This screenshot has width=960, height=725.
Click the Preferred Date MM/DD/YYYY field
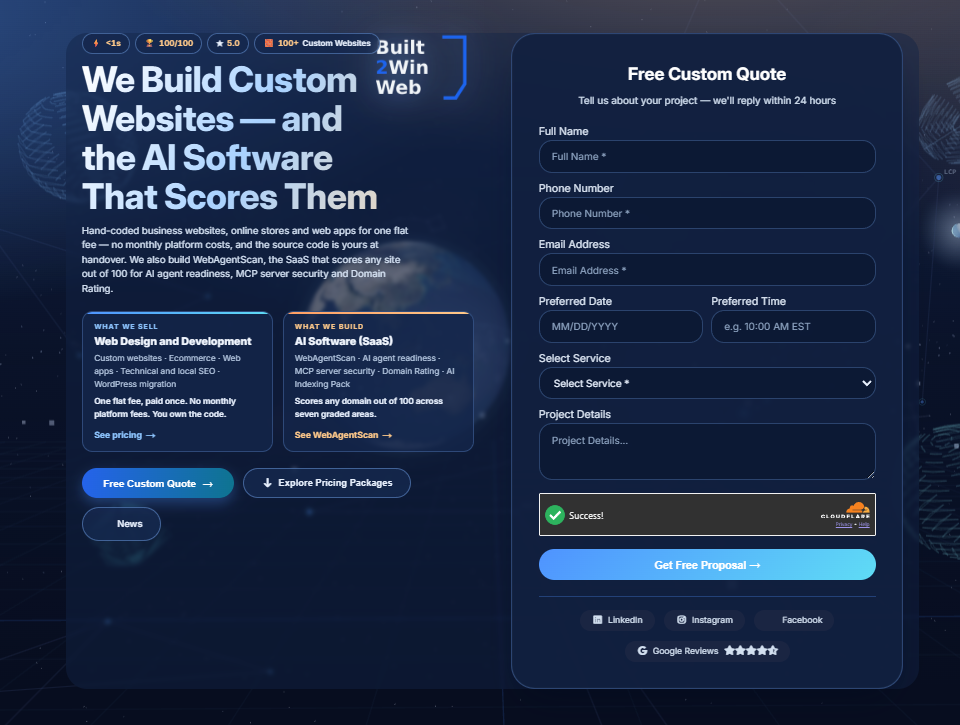[621, 326]
